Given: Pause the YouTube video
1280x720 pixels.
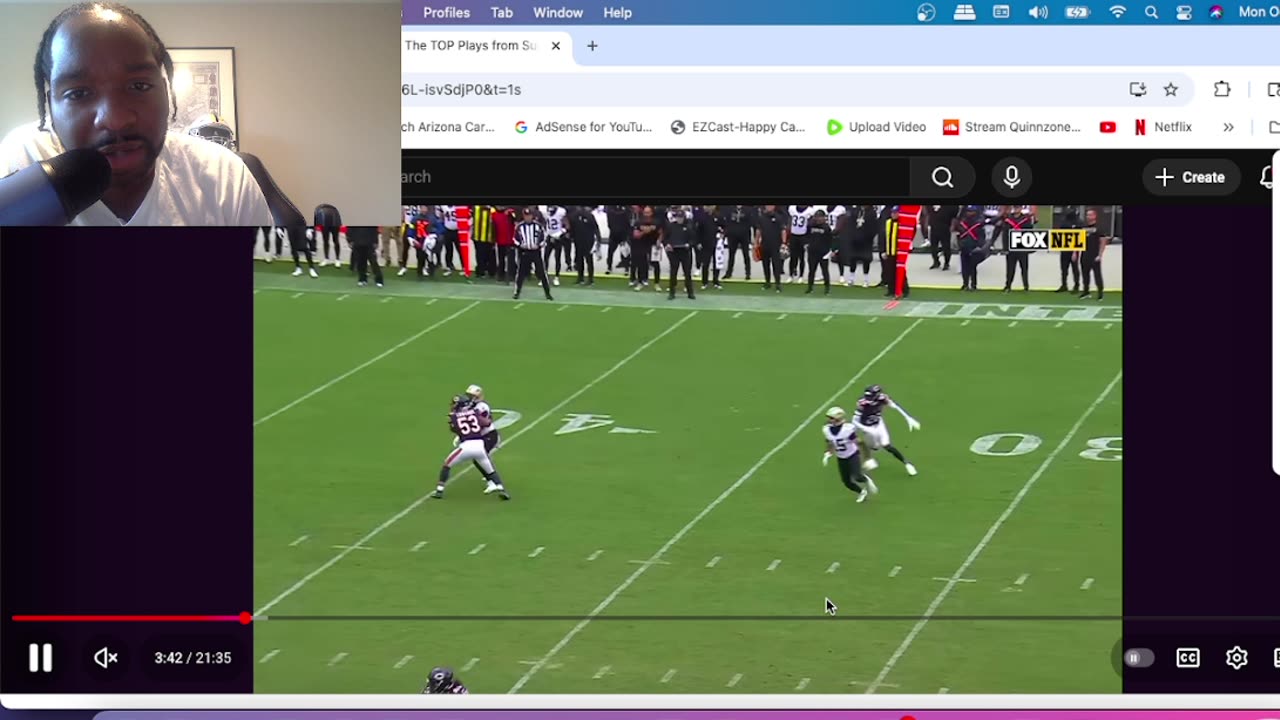Looking at the screenshot, I should [x=40, y=657].
